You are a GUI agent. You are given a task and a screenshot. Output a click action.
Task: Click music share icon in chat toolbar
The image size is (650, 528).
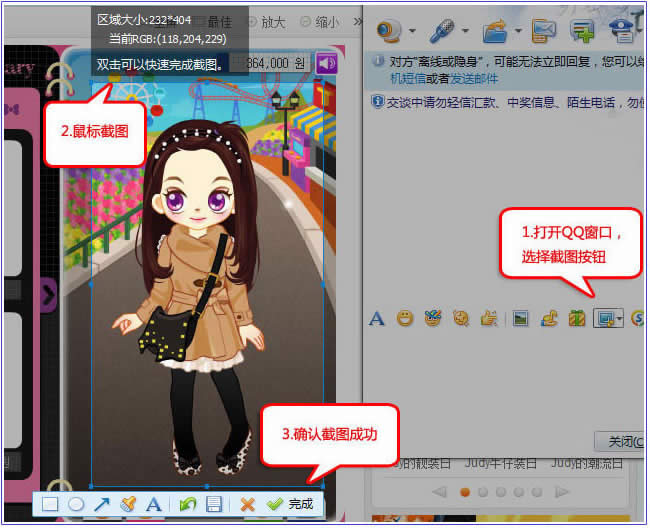coord(549,318)
